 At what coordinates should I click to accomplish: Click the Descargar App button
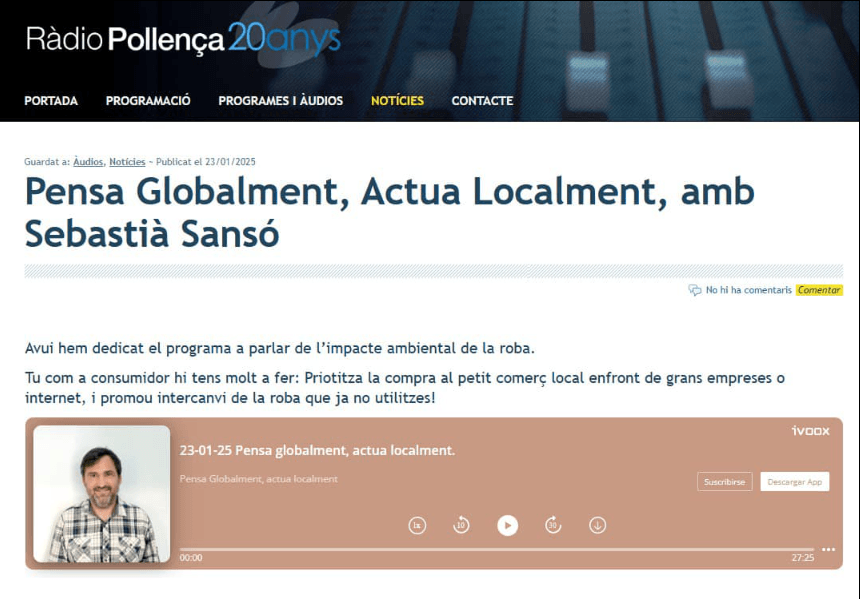click(x=794, y=481)
